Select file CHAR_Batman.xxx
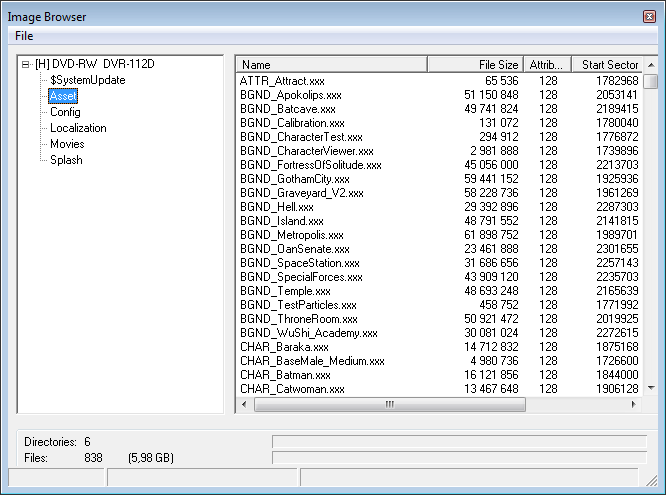 pyautogui.click(x=285, y=375)
